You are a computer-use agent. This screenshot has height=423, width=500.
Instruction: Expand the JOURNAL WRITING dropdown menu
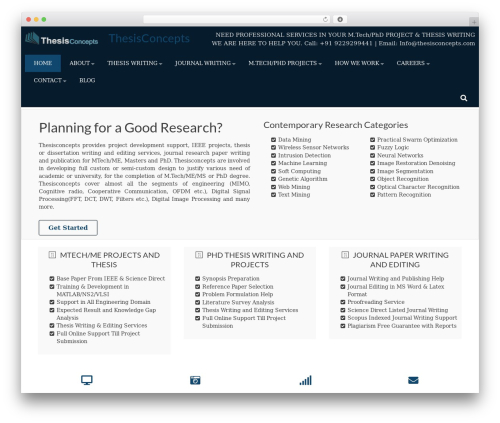(x=205, y=63)
